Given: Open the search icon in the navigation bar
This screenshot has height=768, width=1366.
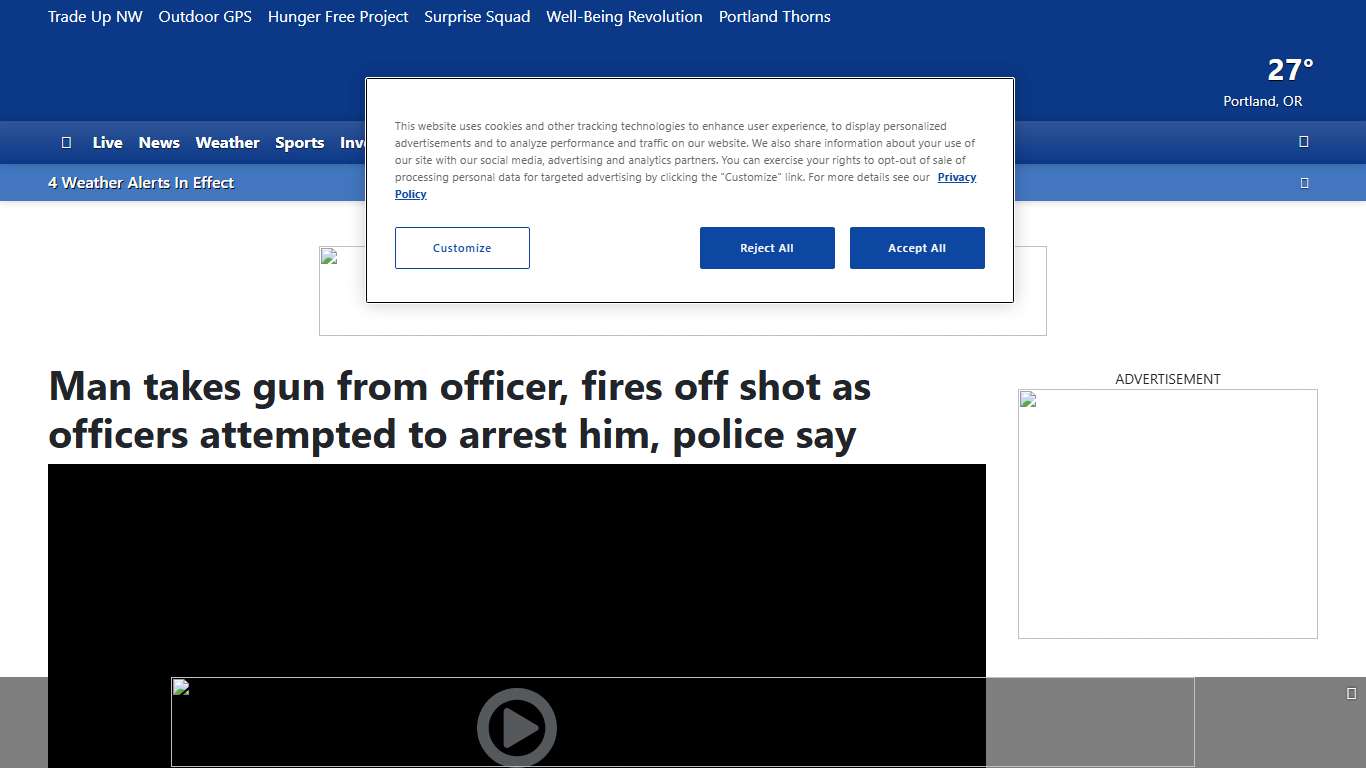Looking at the screenshot, I should coord(1303,142).
